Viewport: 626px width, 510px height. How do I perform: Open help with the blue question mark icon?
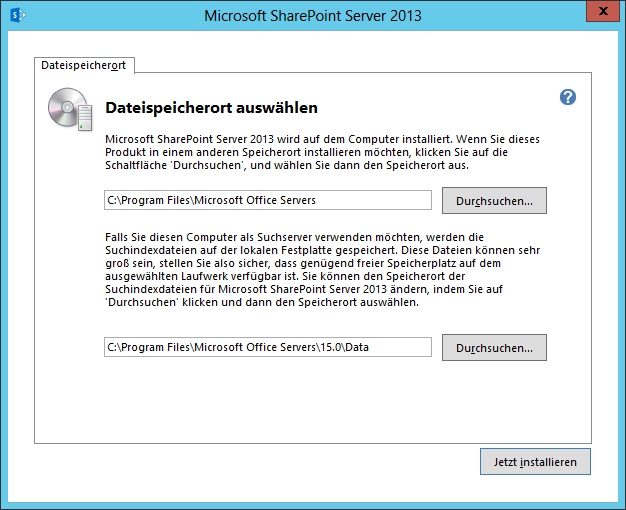click(x=568, y=97)
